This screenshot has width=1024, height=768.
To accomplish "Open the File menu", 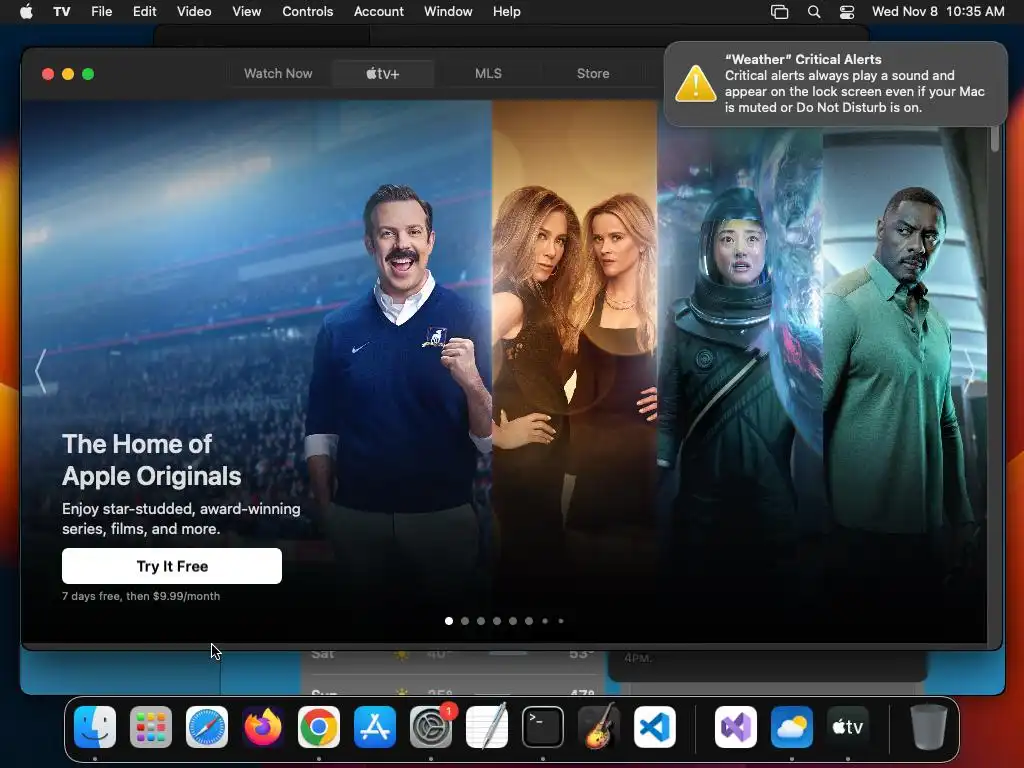I will coord(101,11).
